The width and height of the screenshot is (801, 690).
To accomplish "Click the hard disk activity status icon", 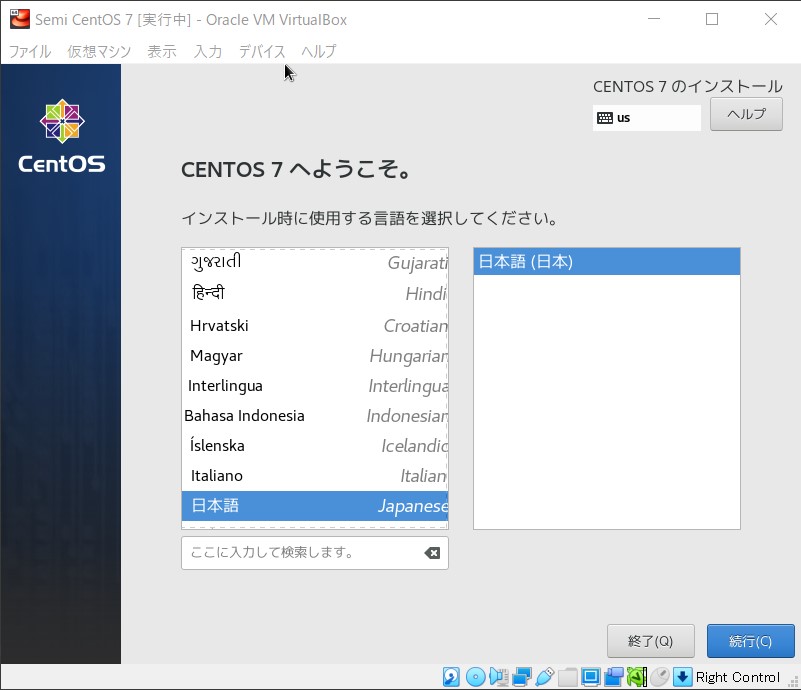I will coord(451,677).
